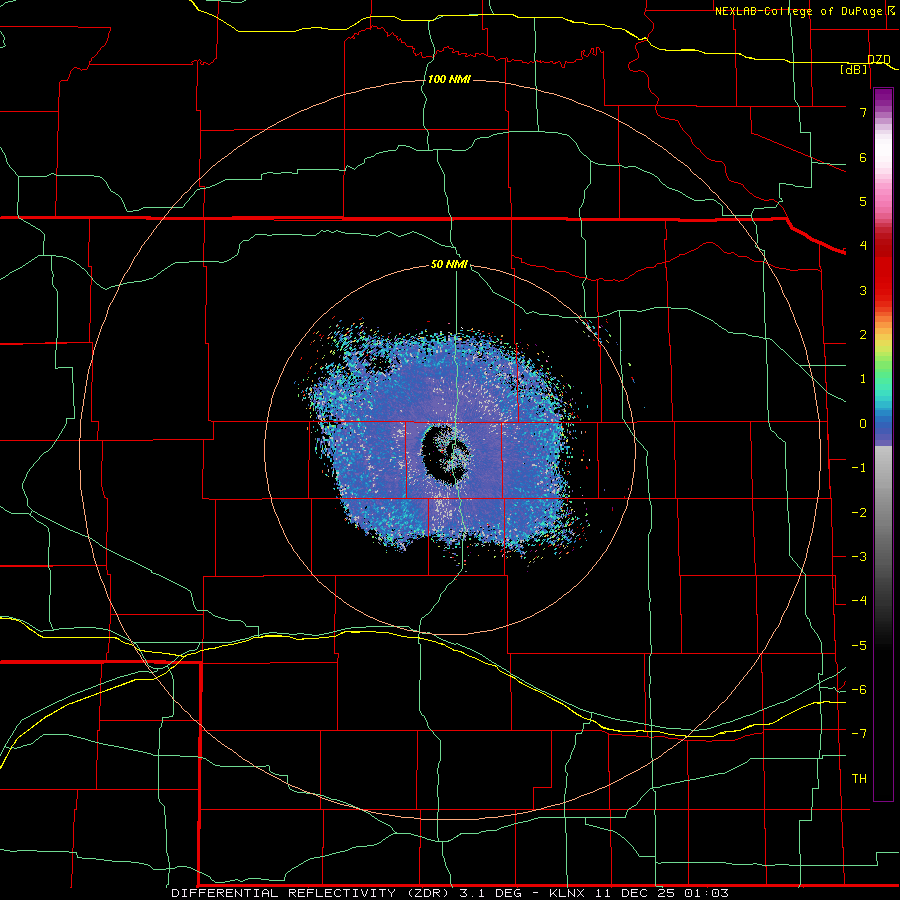This screenshot has height=900, width=900.
Task: Click the DZD legend title
Action: pos(878,59)
